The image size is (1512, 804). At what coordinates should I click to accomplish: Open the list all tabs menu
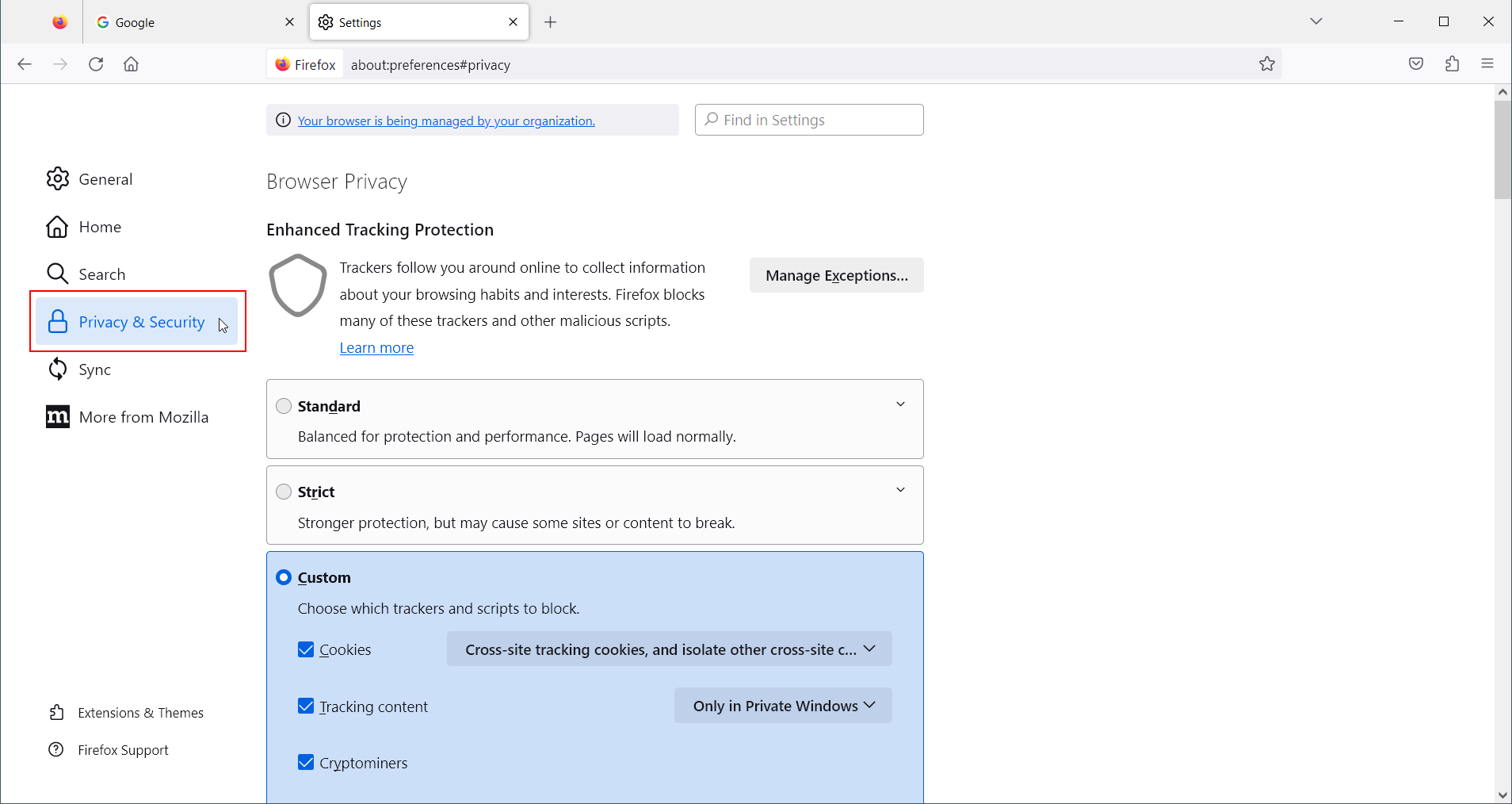point(1316,21)
